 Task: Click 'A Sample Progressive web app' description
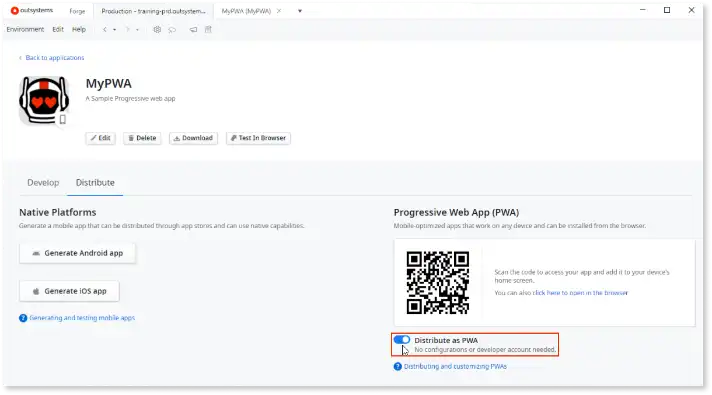click(x=130, y=99)
